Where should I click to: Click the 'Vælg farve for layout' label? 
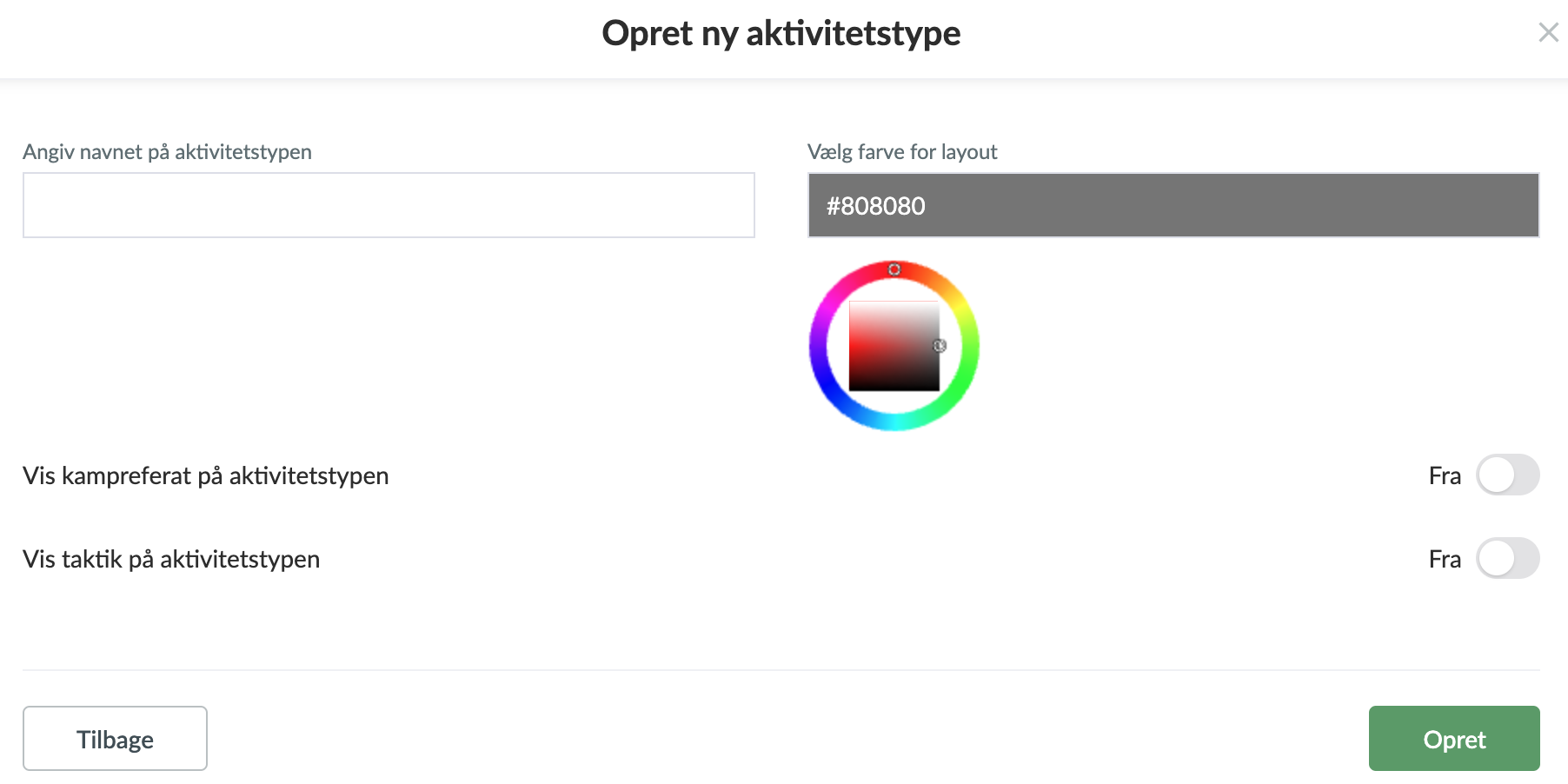[901, 152]
